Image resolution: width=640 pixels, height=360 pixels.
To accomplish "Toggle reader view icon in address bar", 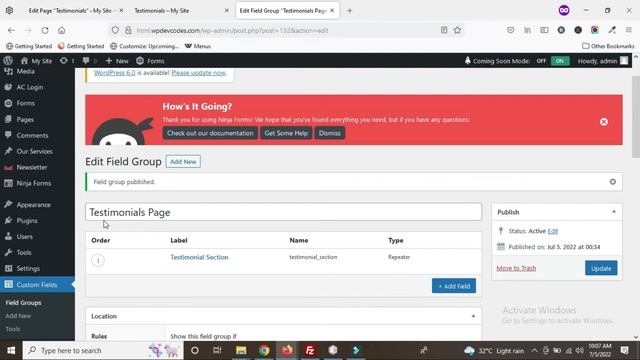I will pos(444,30).
